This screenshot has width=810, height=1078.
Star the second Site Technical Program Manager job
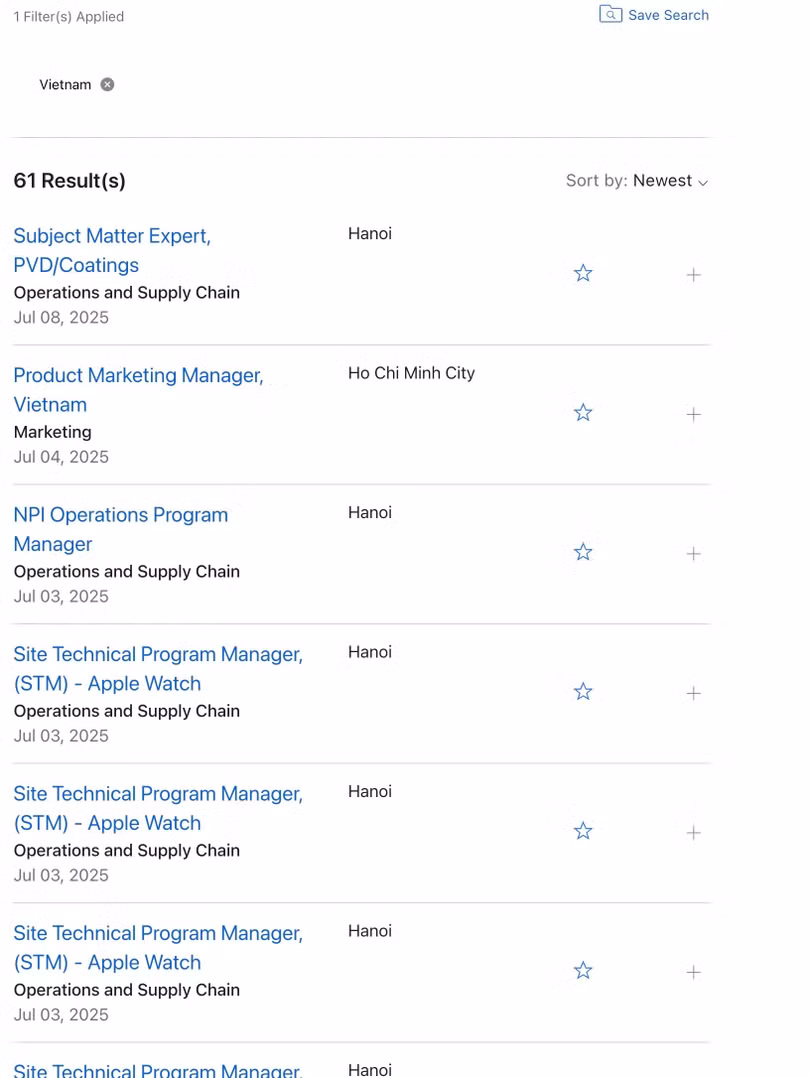point(583,831)
